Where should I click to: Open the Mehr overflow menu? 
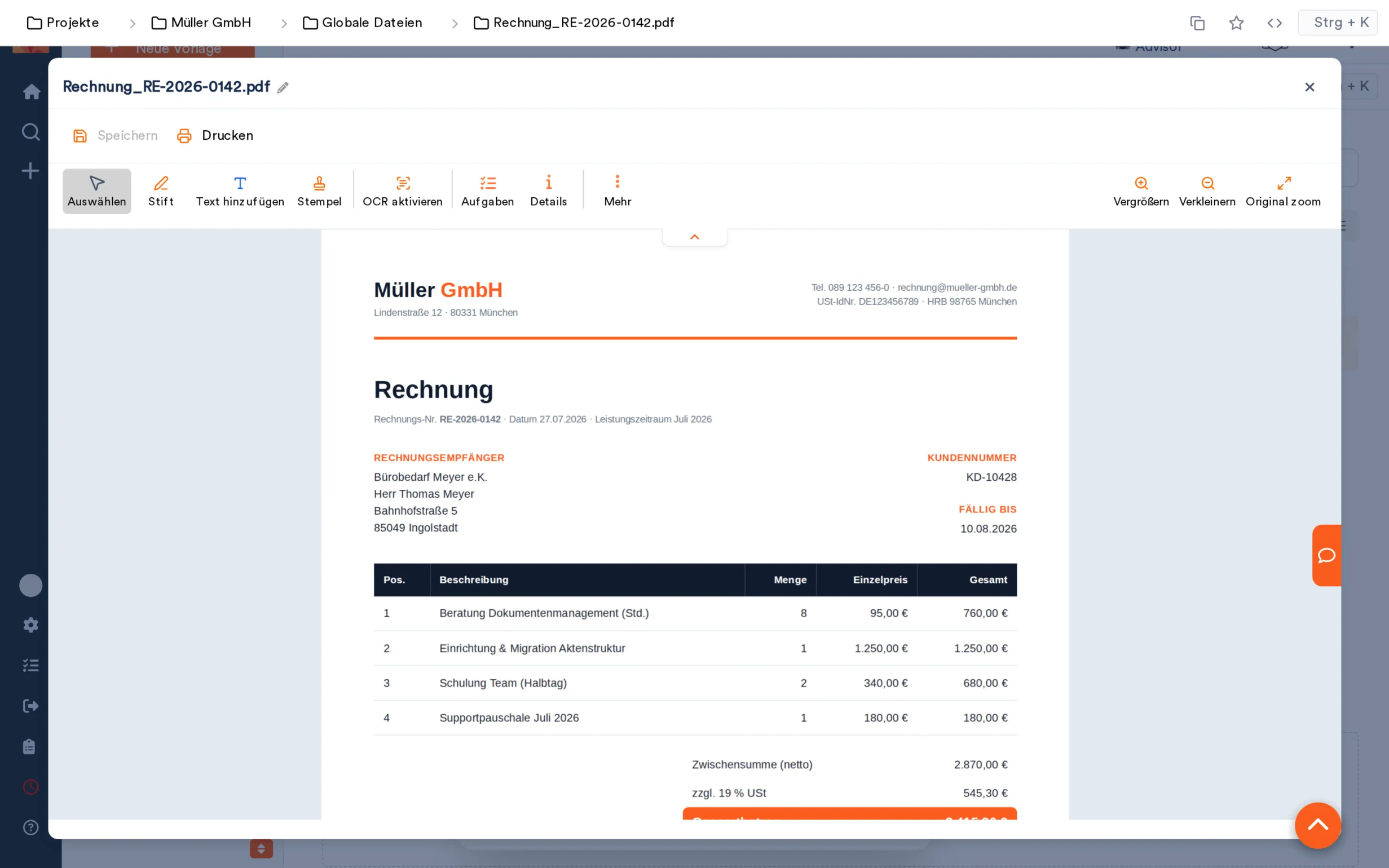(617, 191)
